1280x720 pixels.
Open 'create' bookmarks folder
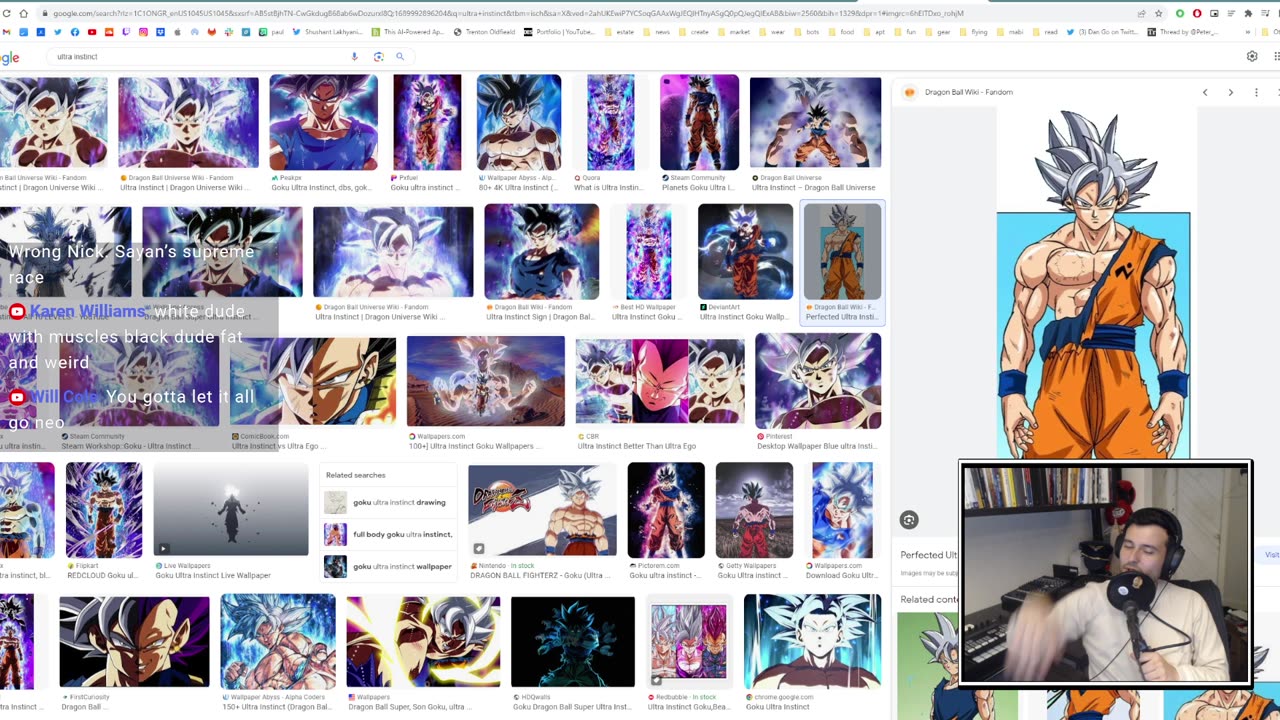(692, 32)
